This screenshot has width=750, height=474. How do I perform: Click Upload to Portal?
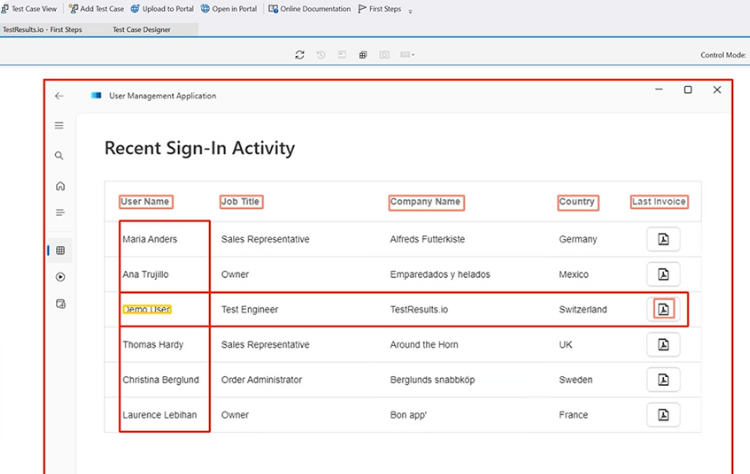point(162,9)
